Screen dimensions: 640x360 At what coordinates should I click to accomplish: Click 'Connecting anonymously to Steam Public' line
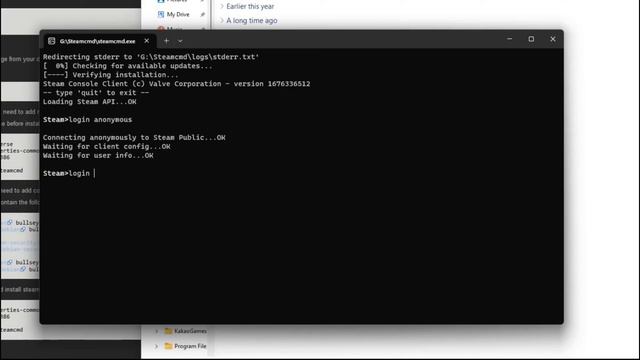(x=134, y=138)
